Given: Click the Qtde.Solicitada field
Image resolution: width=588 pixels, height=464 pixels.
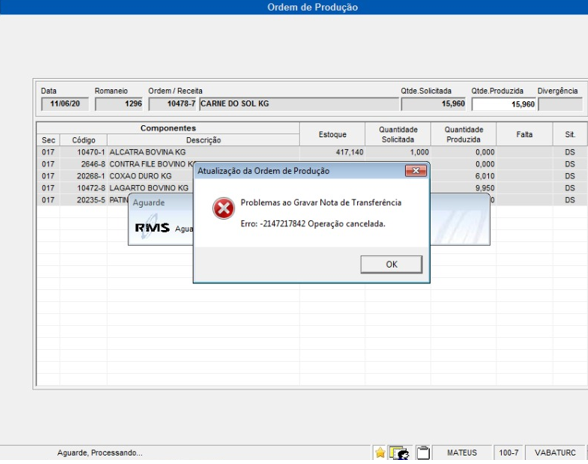Looking at the screenshot, I should (433, 104).
